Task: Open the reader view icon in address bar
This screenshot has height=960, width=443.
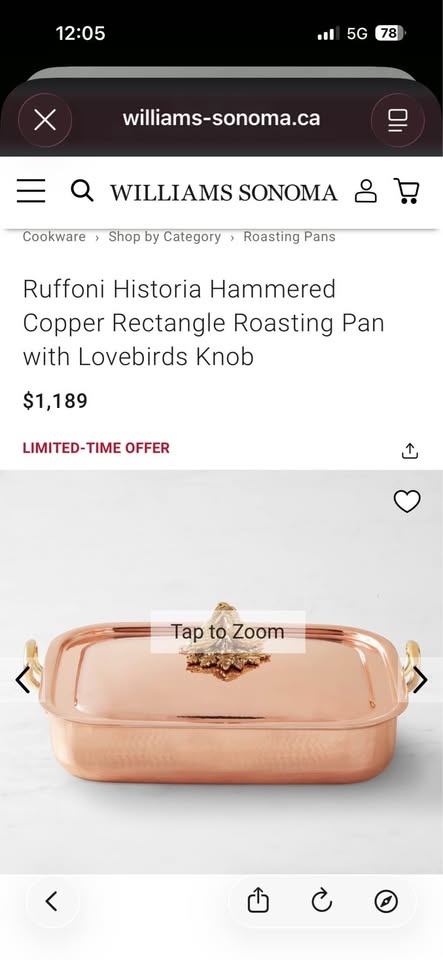Action: pyautogui.click(x=398, y=120)
